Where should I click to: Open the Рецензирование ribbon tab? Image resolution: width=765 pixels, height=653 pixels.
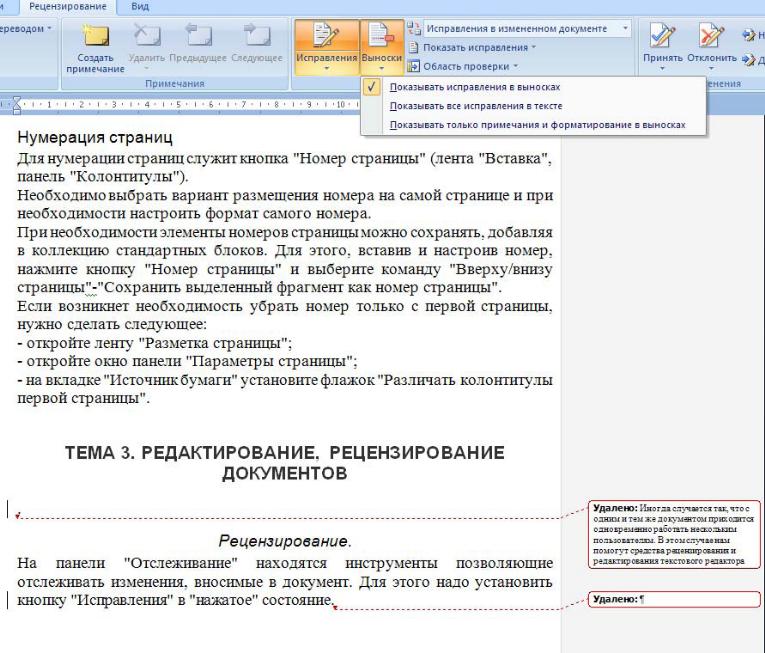[x=67, y=7]
